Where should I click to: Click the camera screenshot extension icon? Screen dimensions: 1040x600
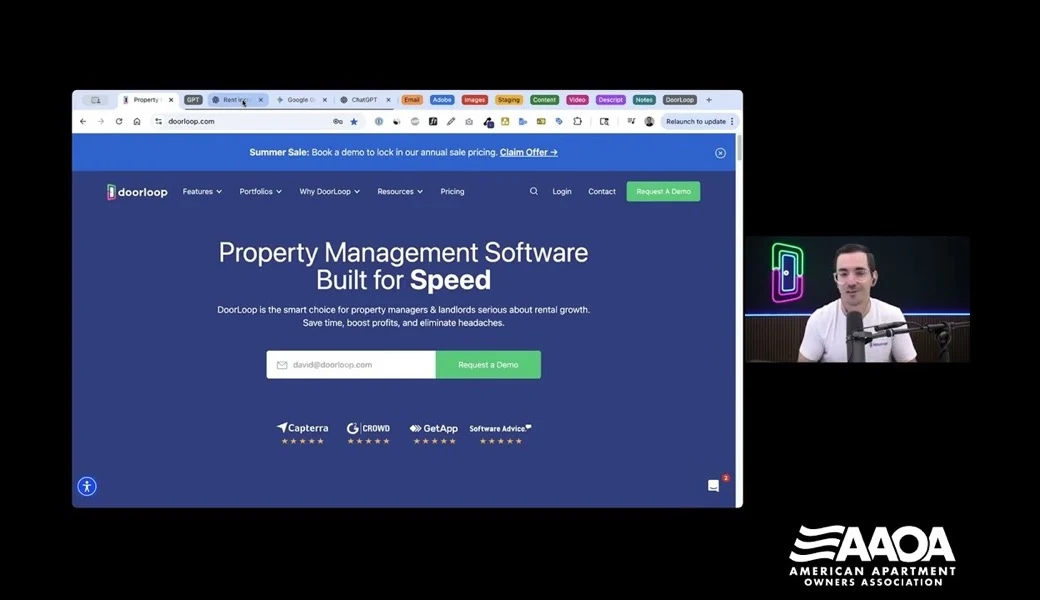469,121
